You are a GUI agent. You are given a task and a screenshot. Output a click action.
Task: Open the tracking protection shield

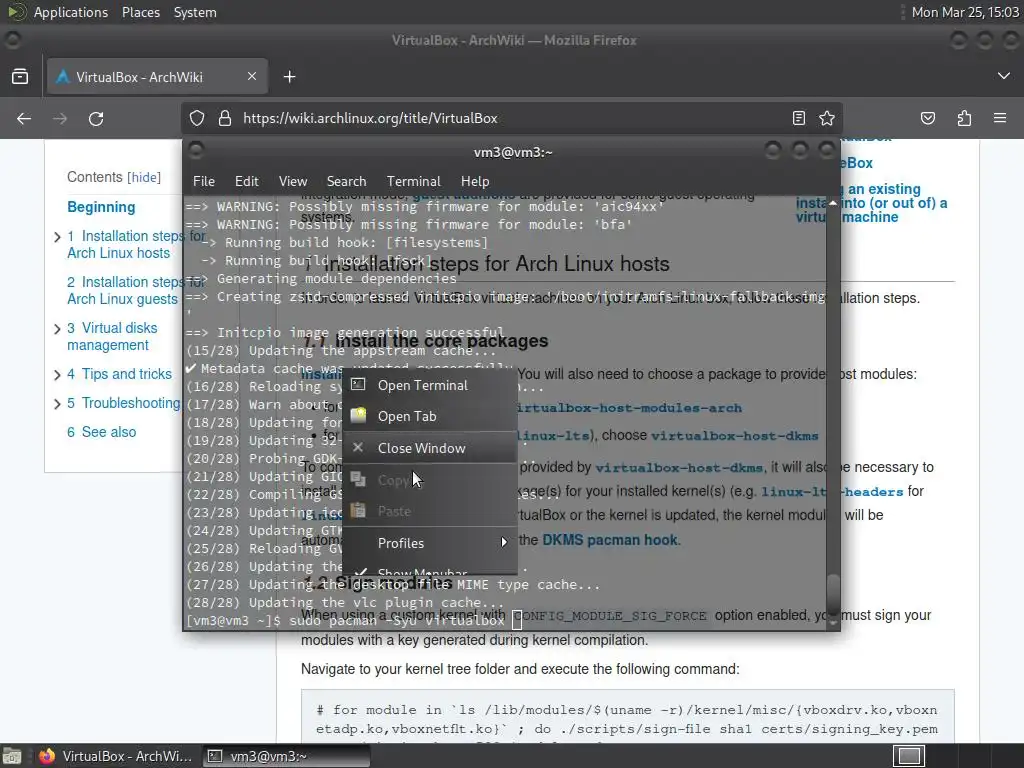[197, 118]
